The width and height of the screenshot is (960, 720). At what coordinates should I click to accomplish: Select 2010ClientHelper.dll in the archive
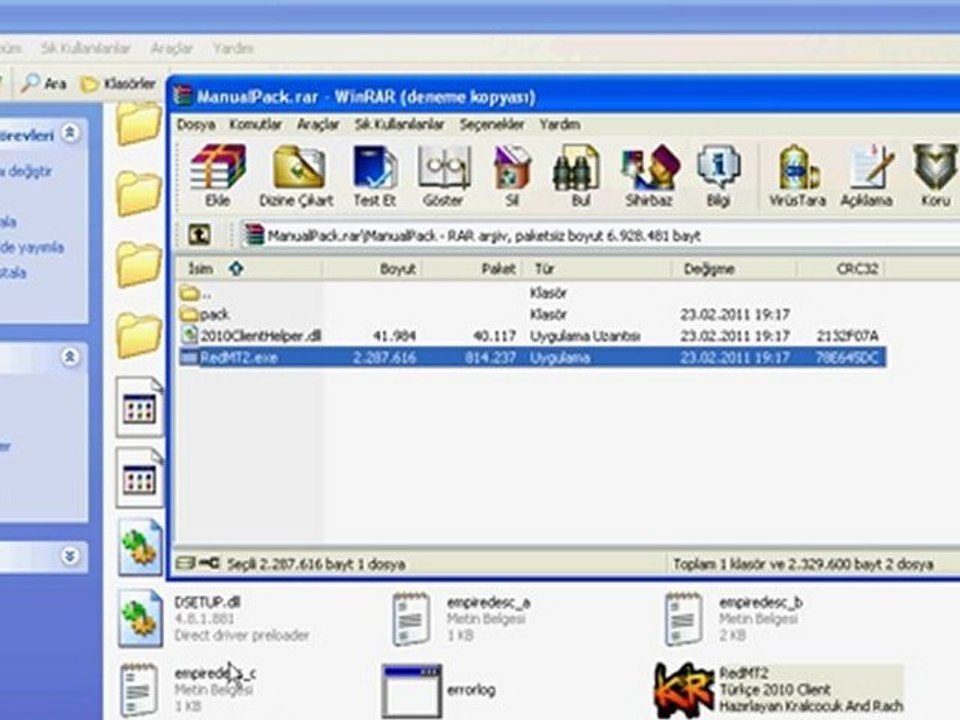[531, 336]
